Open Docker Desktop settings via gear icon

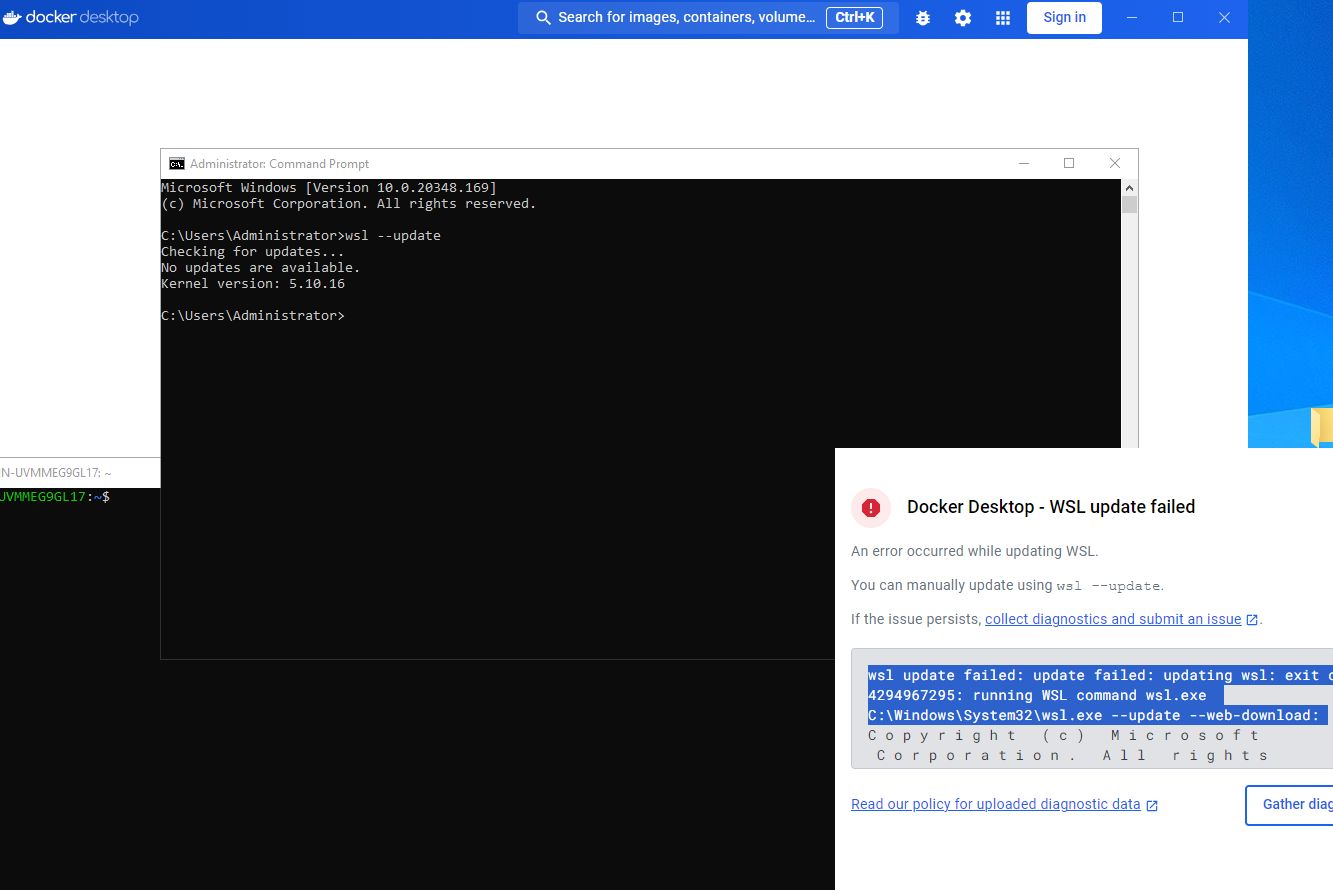(x=962, y=17)
